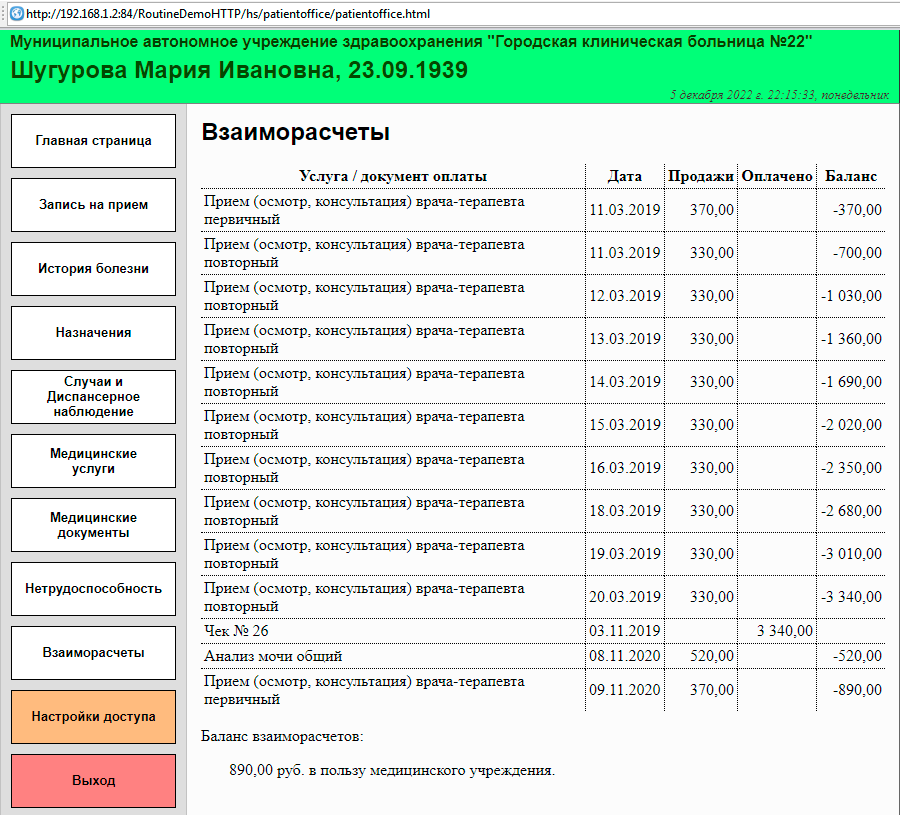Click the Баланс column header
Image resolution: width=900 pixels, height=815 pixels.
point(850,176)
